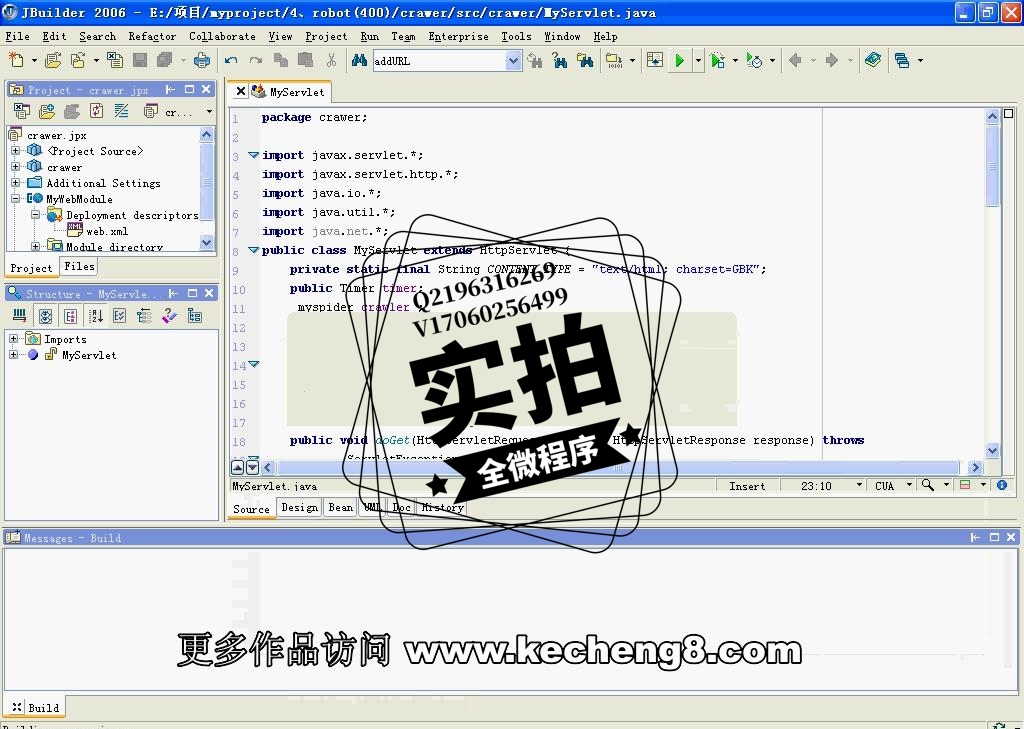
Task: Click the Find binoculars icon beside the search box
Action: 359,61
